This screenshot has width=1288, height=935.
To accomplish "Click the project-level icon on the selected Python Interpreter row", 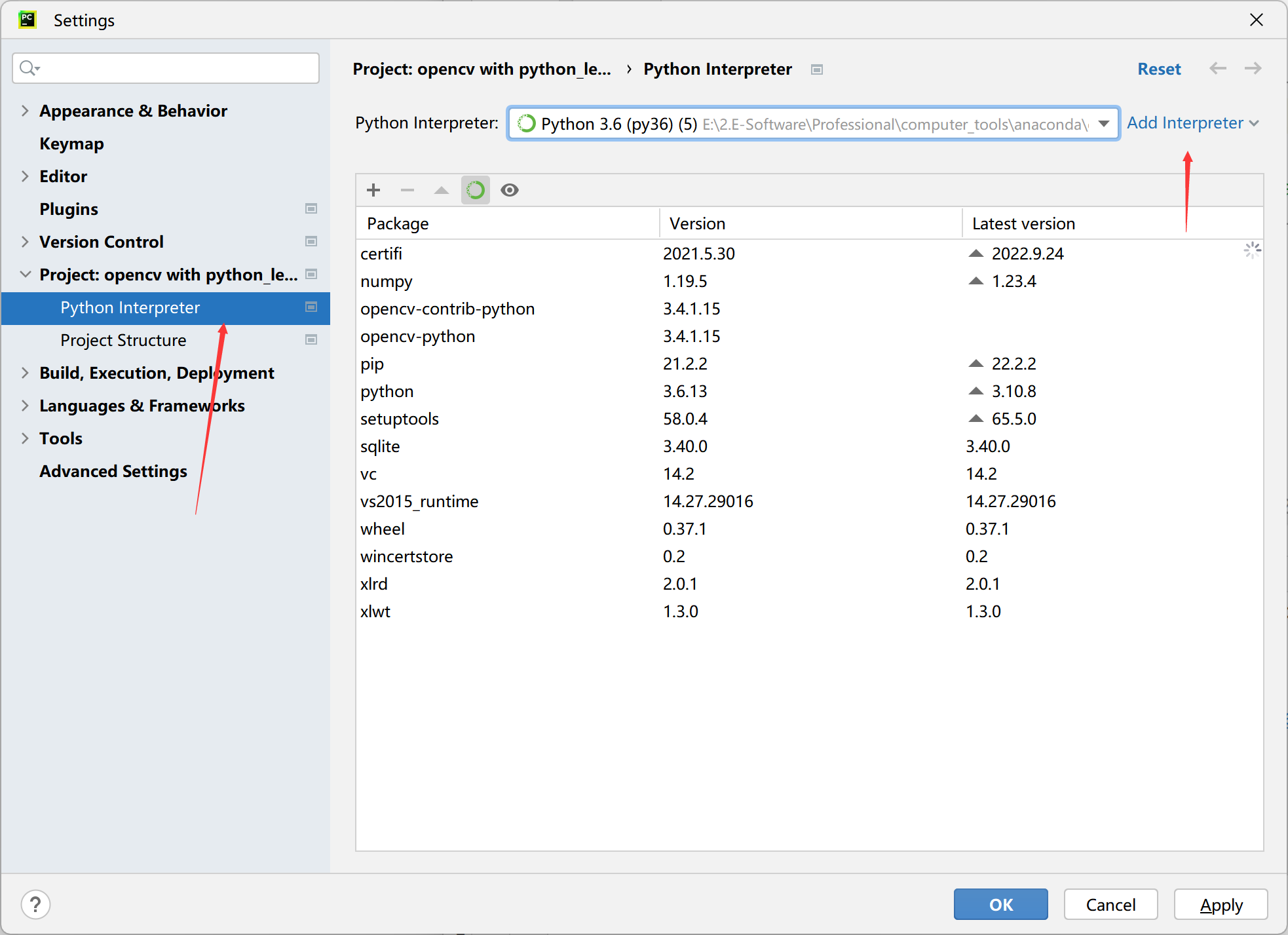I will pyautogui.click(x=311, y=307).
